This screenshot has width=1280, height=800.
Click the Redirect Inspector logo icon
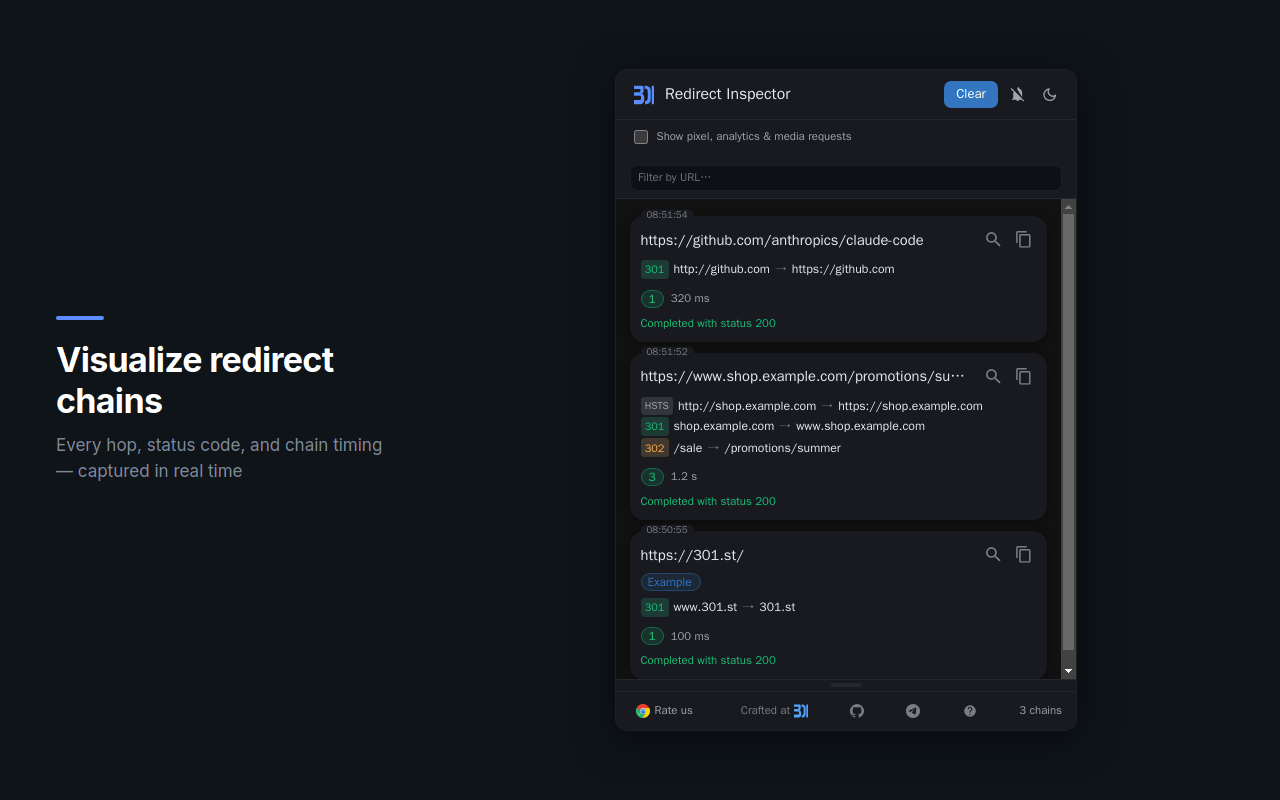644,95
